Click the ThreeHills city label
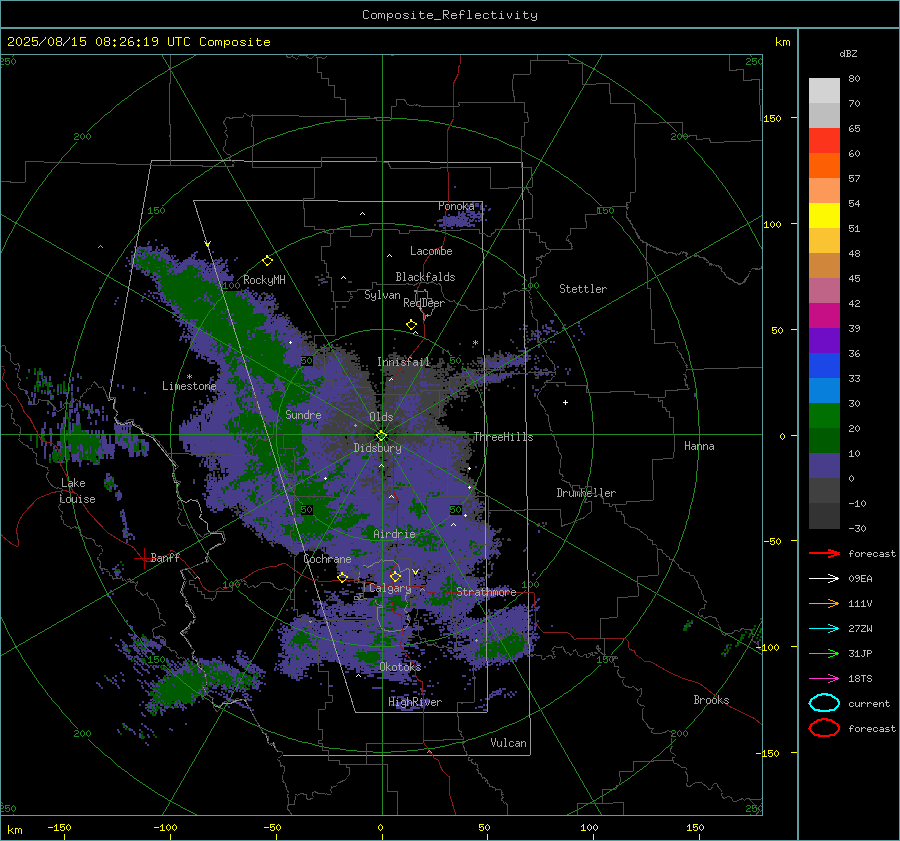The width and height of the screenshot is (900, 841). point(503,437)
